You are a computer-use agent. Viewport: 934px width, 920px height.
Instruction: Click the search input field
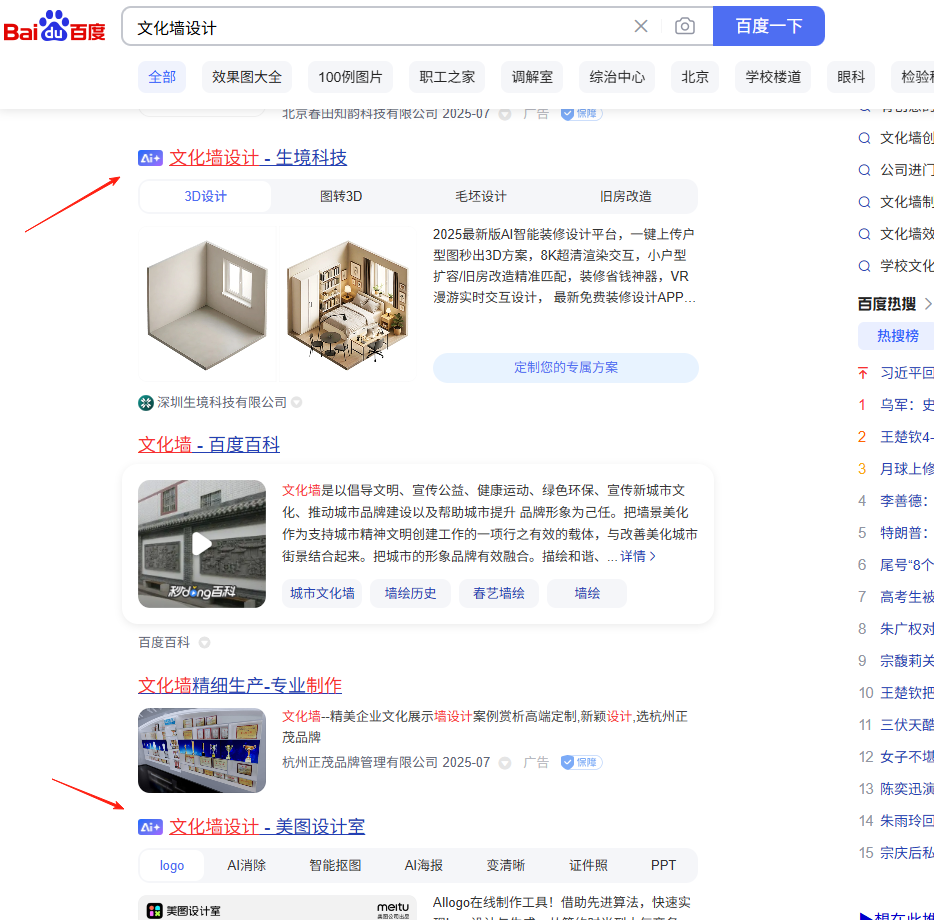pyautogui.click(x=381, y=27)
